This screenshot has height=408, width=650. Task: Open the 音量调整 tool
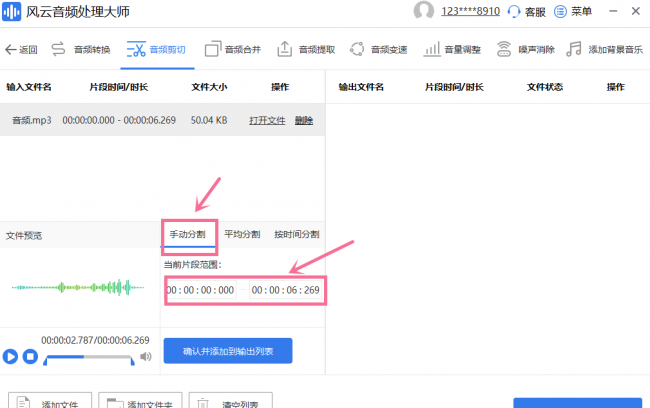point(452,50)
